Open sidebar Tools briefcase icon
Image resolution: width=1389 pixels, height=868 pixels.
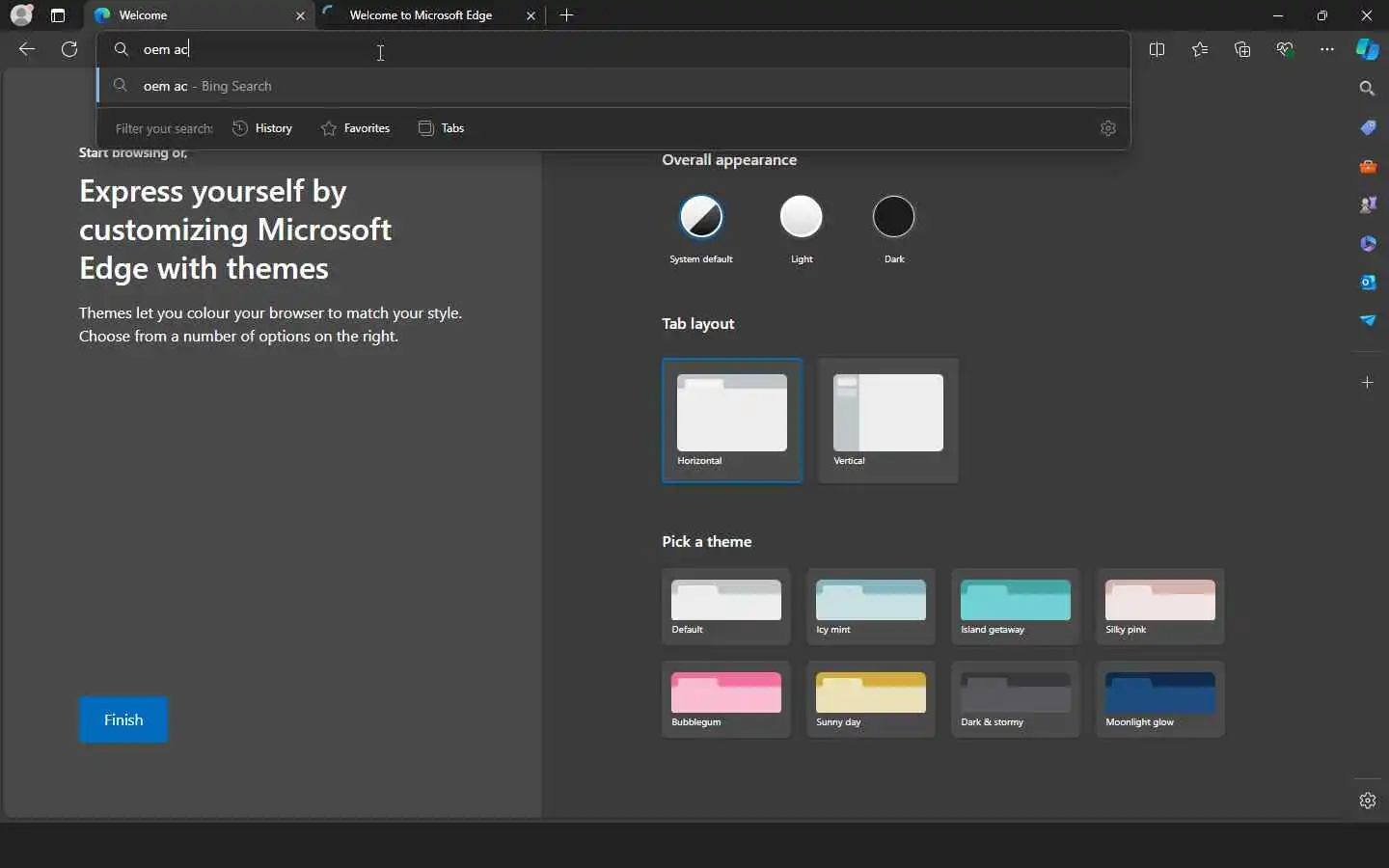pyautogui.click(x=1368, y=166)
